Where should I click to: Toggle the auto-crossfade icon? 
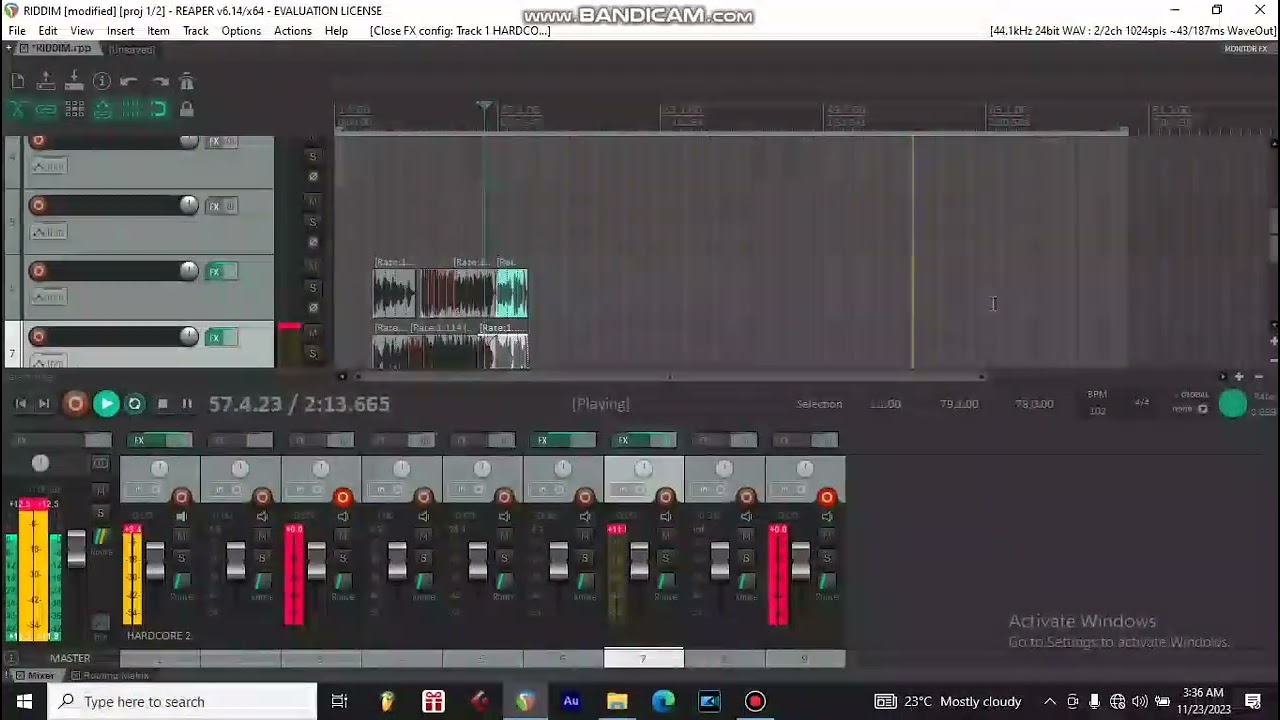tap(18, 110)
